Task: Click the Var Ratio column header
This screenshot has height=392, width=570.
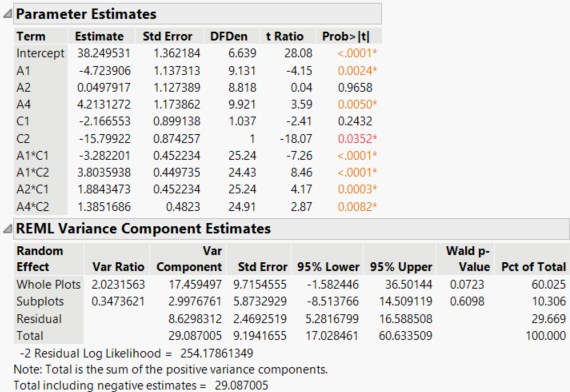Action: click(118, 267)
